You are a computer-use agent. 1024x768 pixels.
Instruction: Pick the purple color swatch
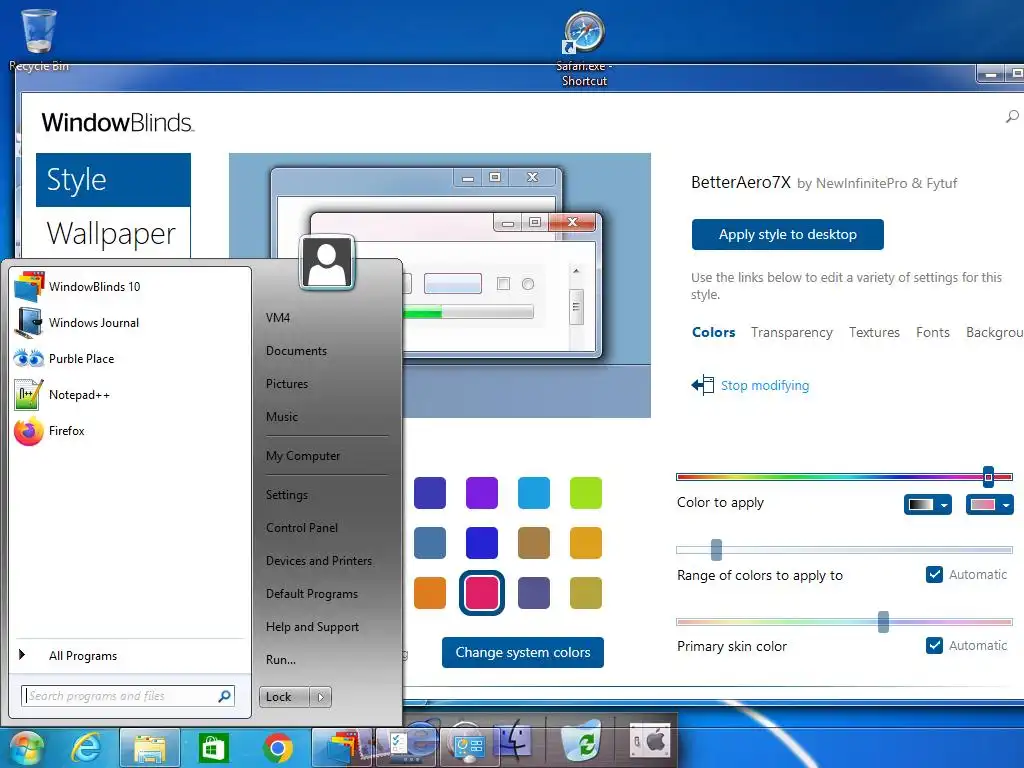pyautogui.click(x=481, y=493)
